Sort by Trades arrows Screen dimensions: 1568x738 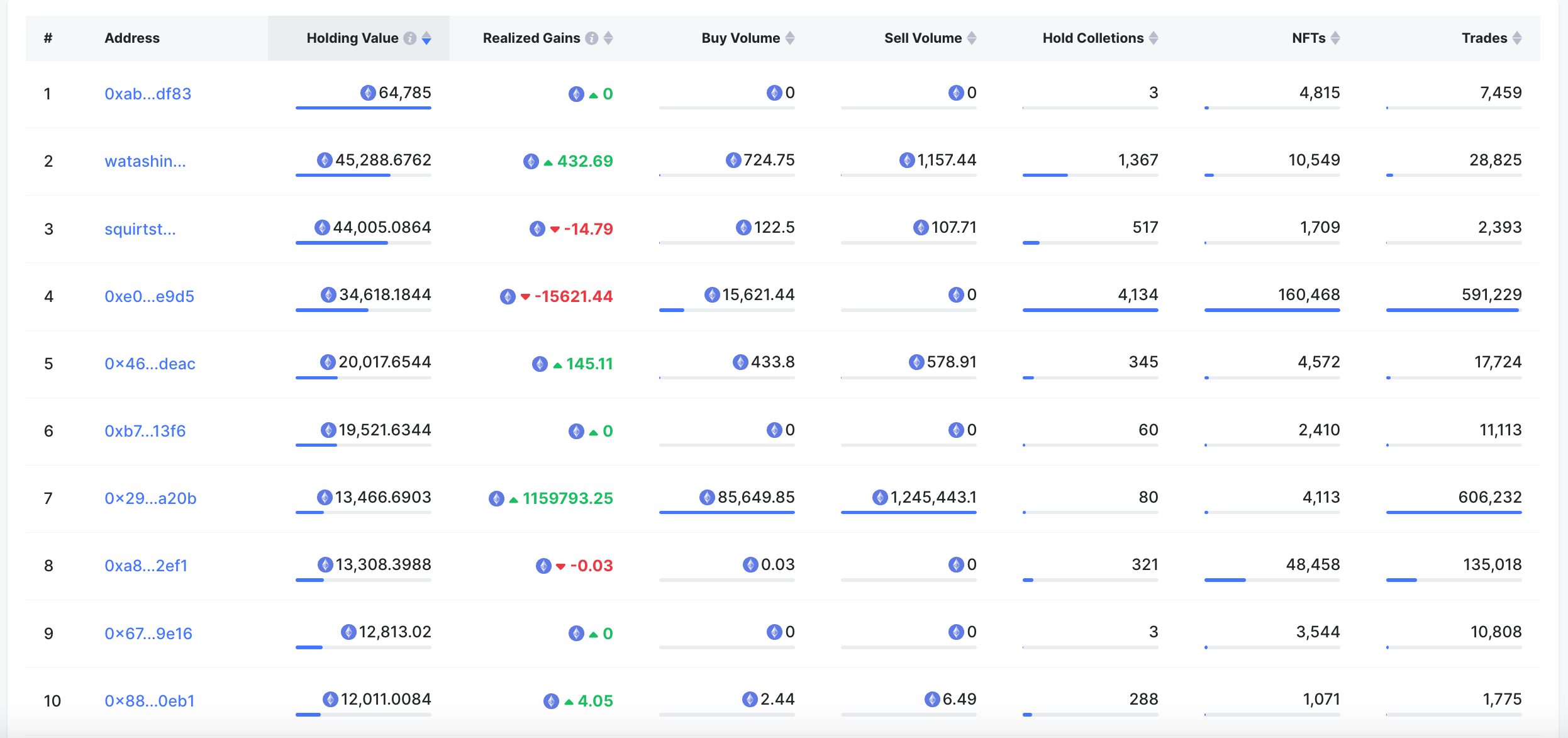[1517, 38]
